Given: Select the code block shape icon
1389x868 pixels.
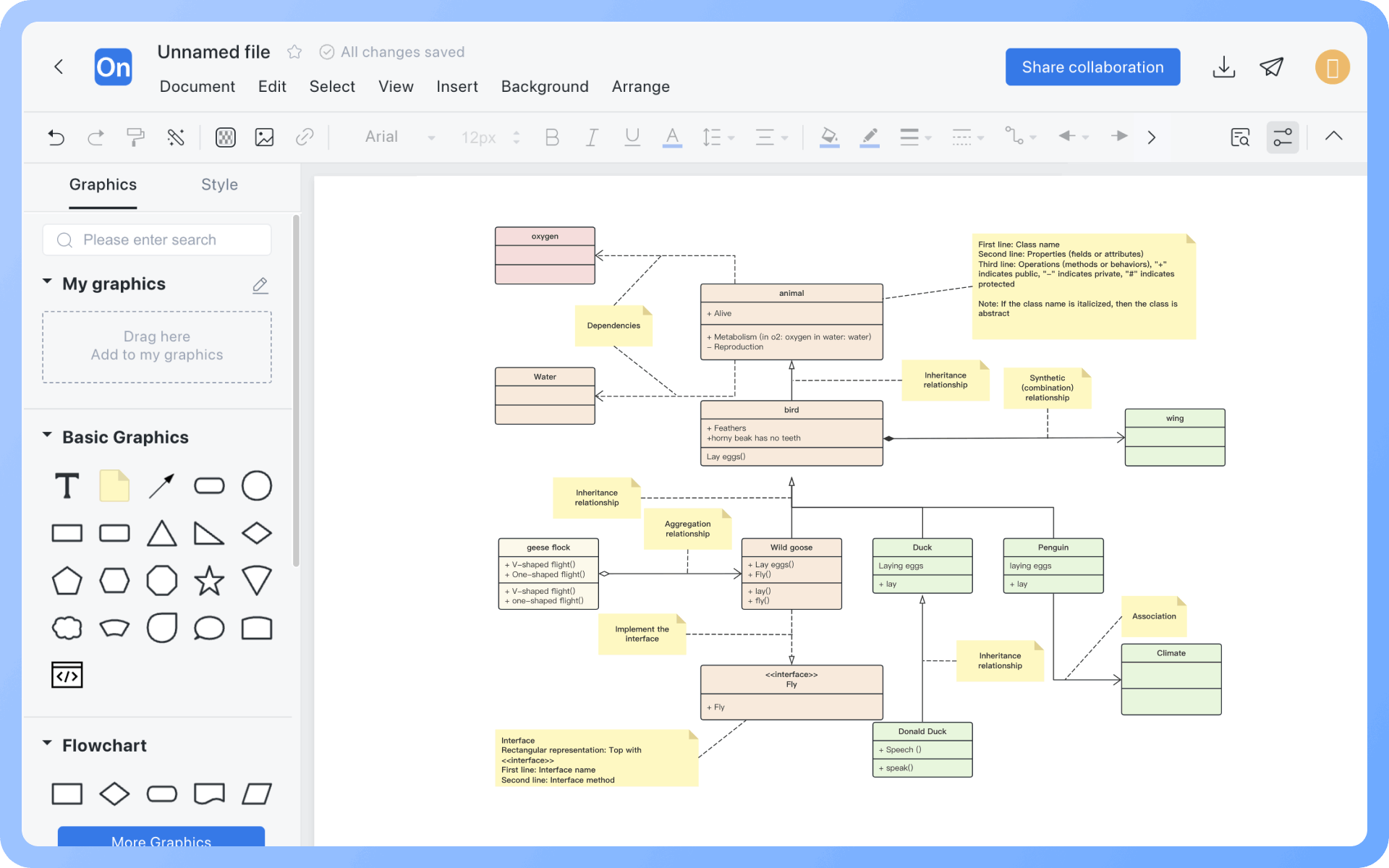Looking at the screenshot, I should pos(67,675).
